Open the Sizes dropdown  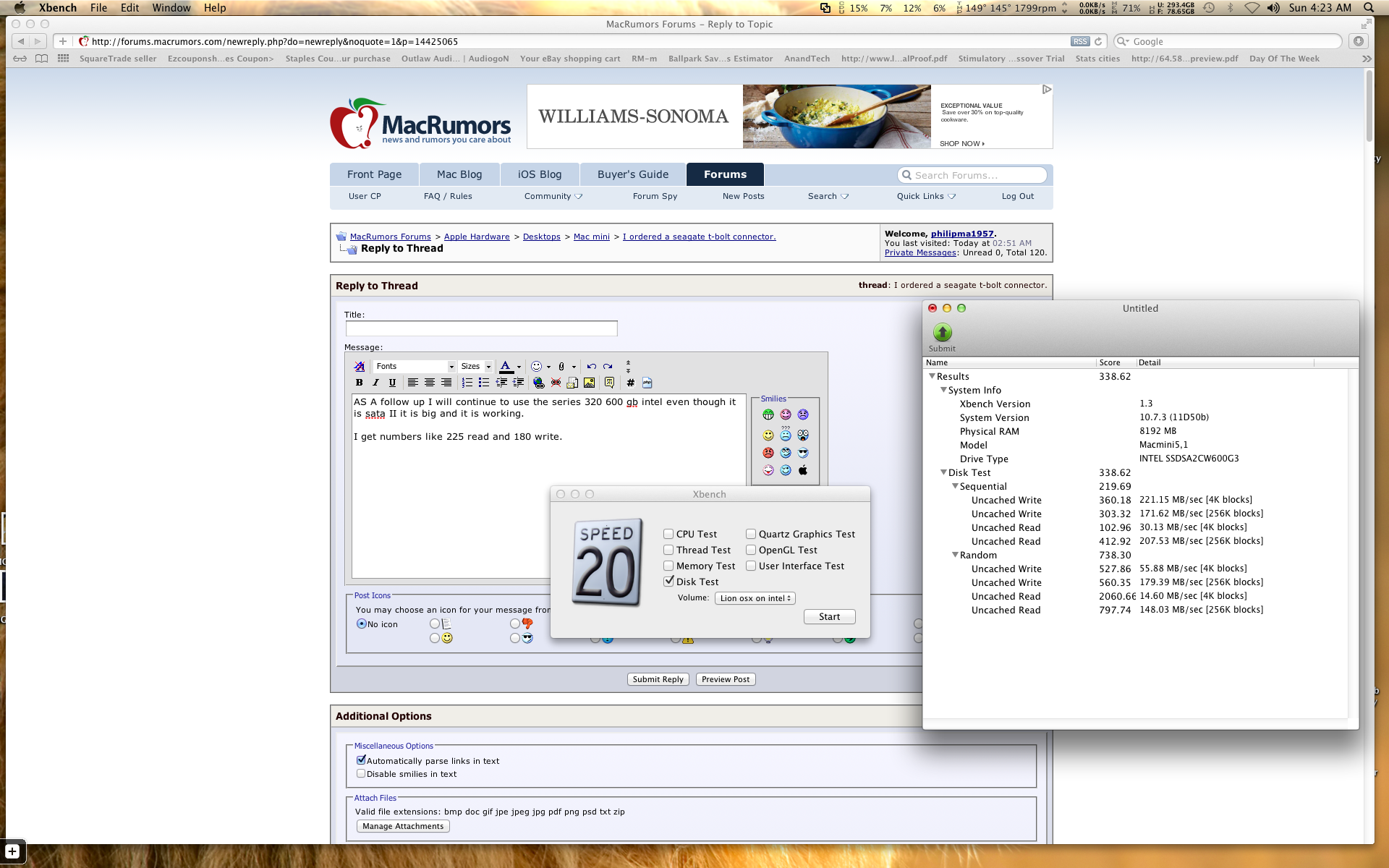tap(476, 367)
